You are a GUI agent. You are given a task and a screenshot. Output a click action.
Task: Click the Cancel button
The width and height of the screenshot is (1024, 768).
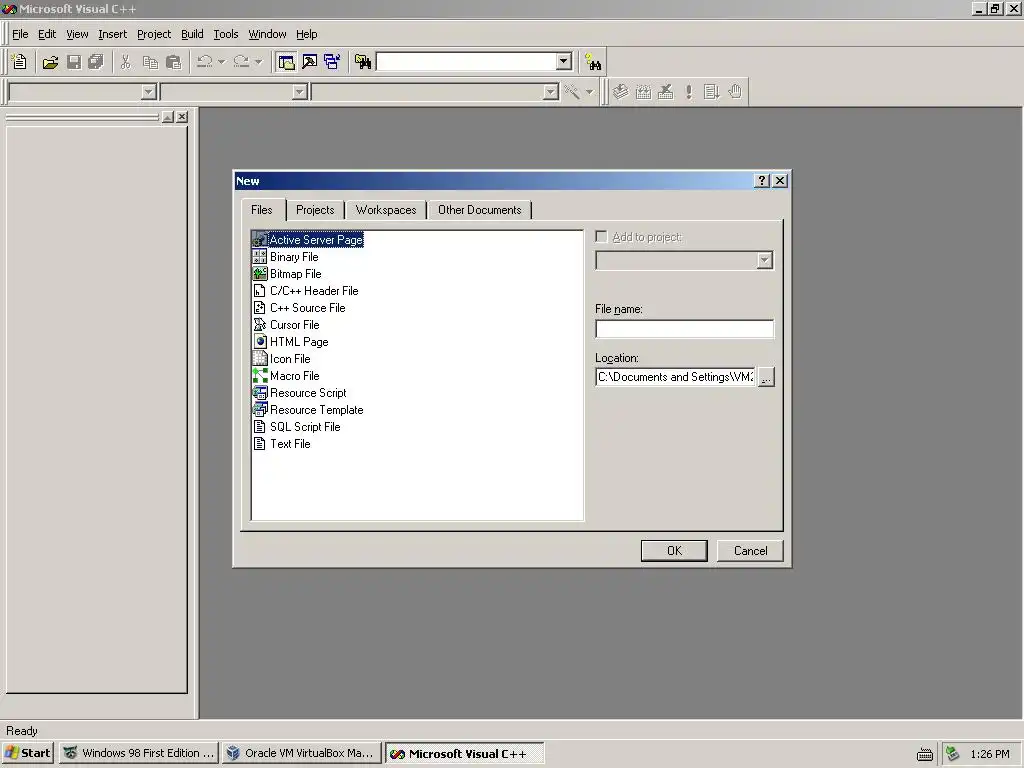click(x=750, y=551)
